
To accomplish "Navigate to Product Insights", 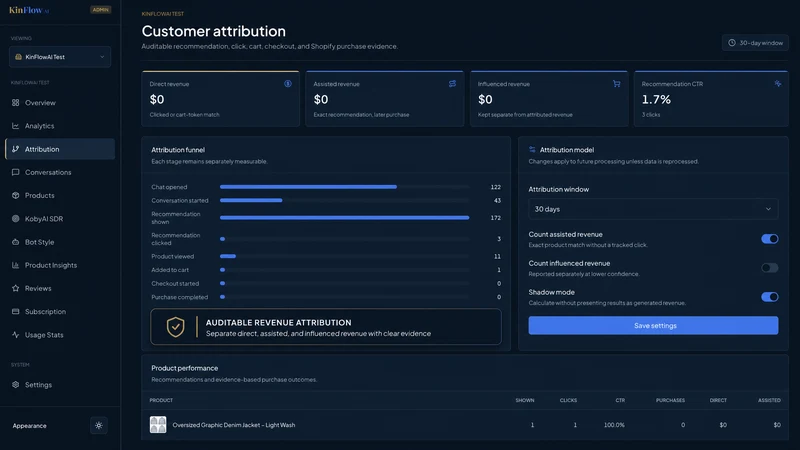I will coord(60,265).
